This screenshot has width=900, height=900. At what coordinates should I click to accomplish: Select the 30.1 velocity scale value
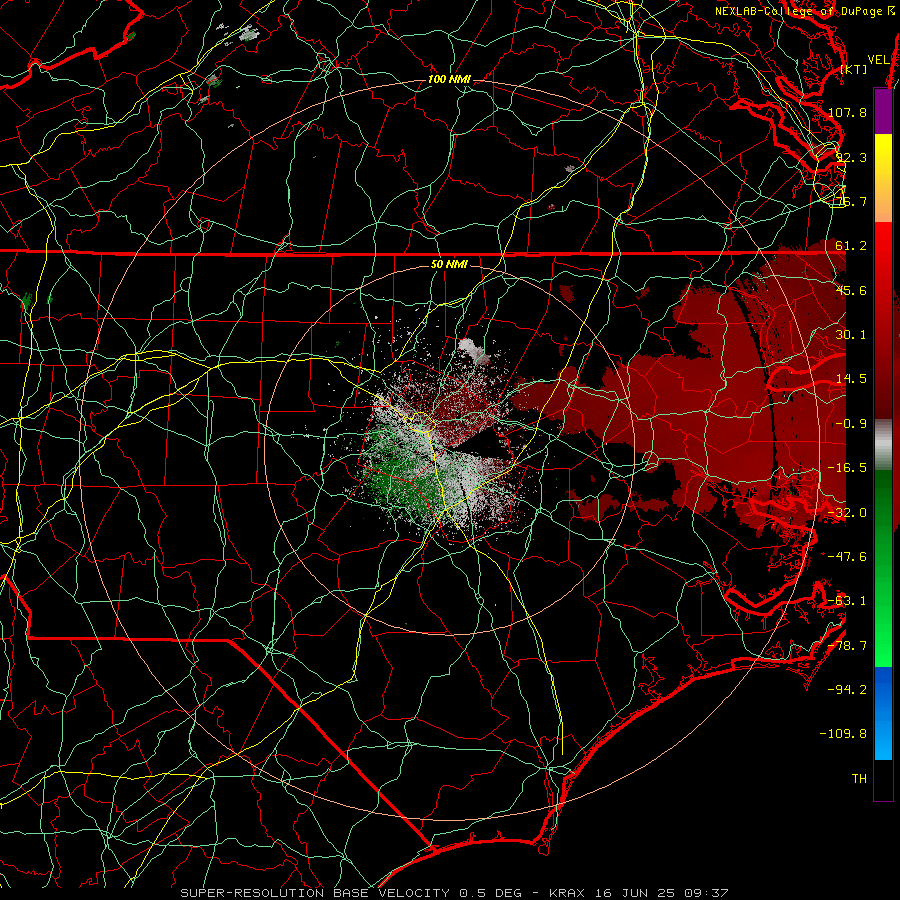pos(851,335)
